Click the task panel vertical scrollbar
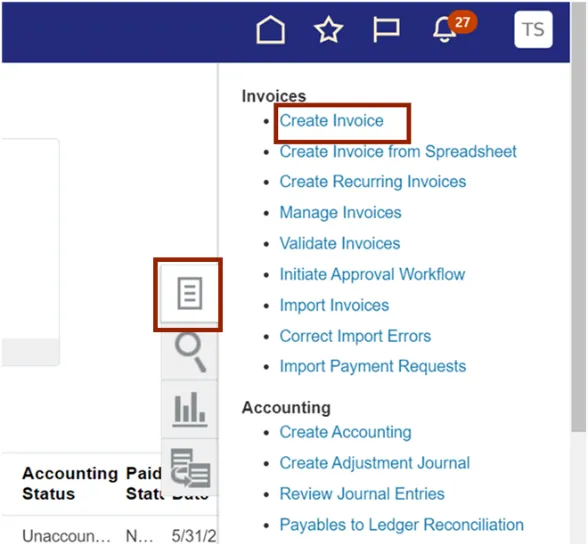 pos(579,248)
